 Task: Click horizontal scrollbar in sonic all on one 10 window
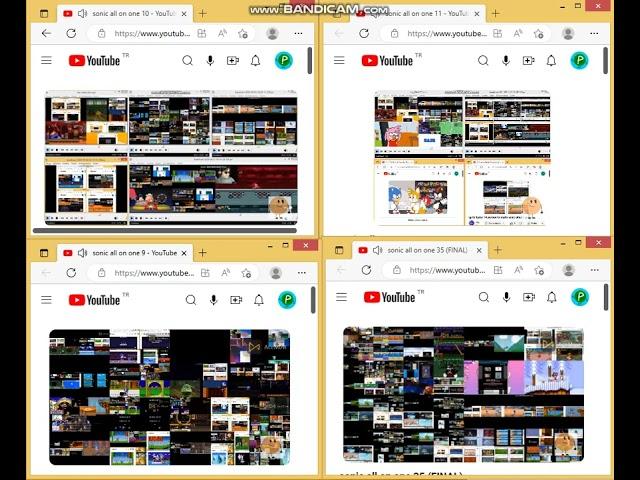[x=164, y=231]
